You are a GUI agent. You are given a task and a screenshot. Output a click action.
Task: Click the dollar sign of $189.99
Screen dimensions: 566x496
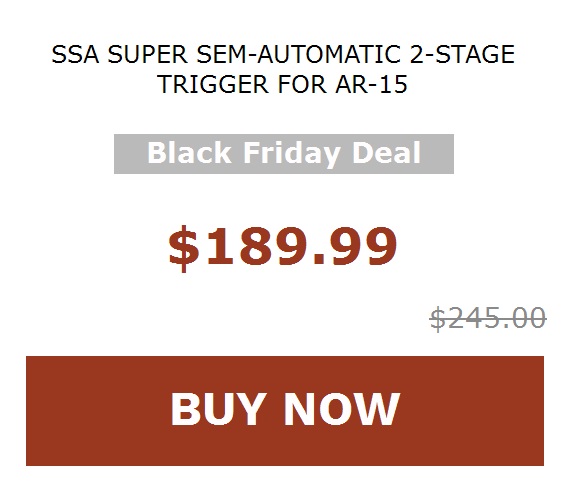[x=184, y=248]
